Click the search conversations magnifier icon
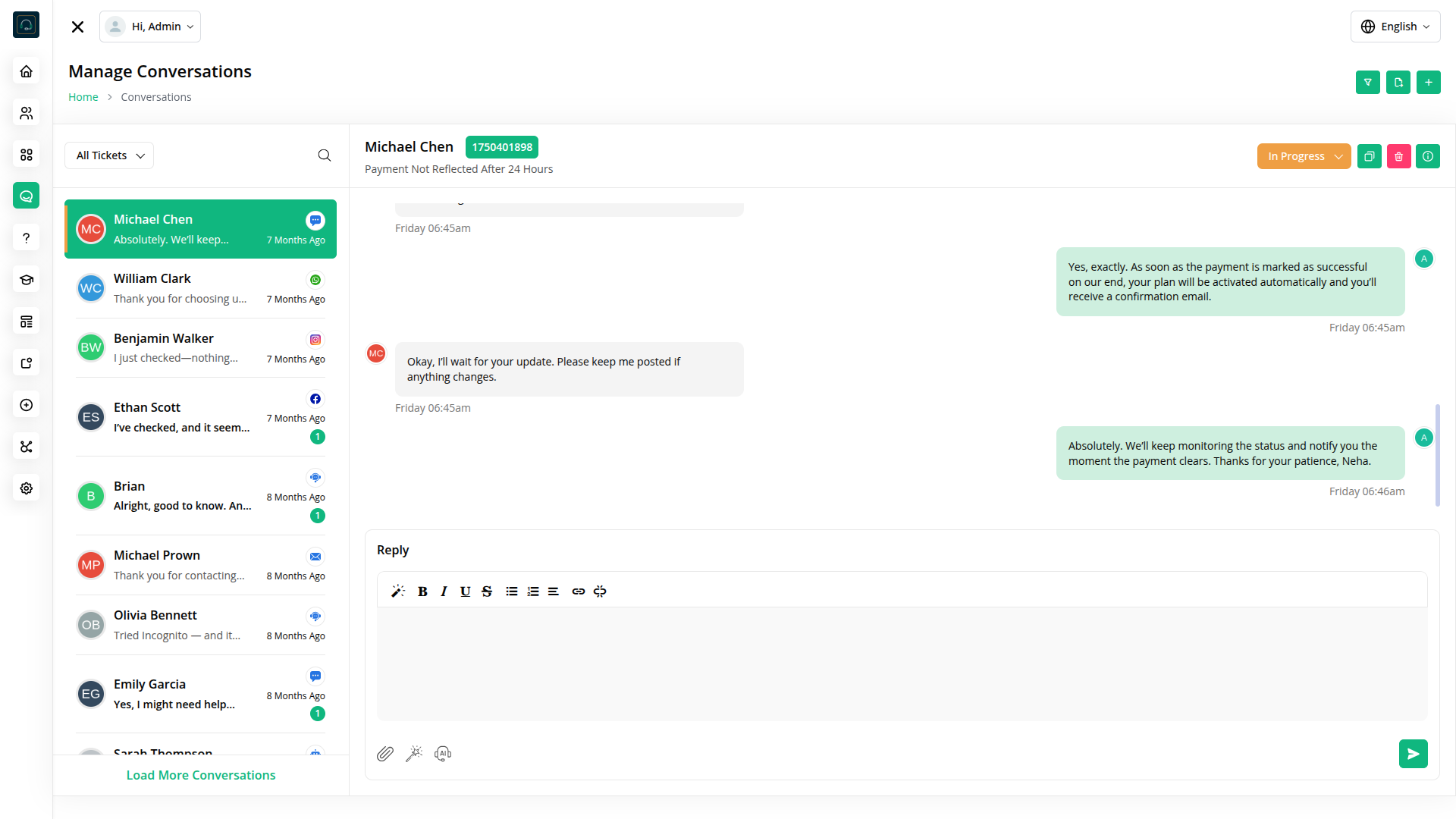Screen dimensions: 1456x819 [325, 155]
